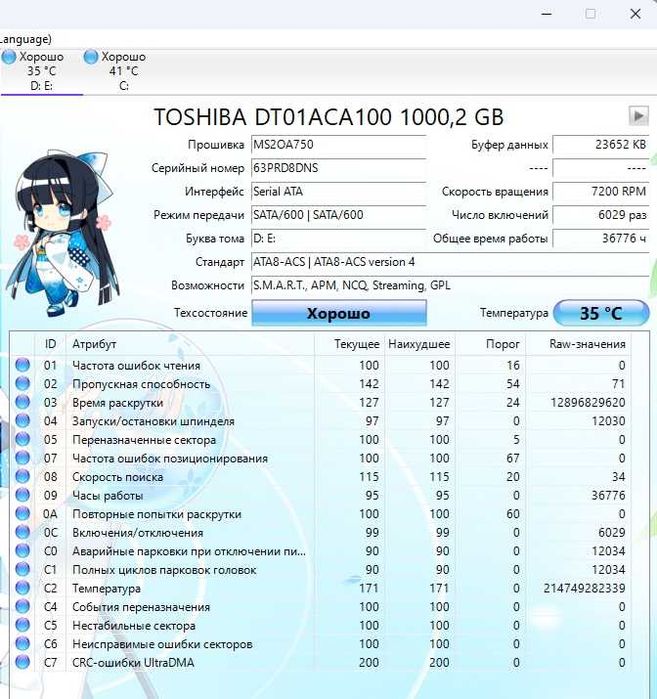Click status orb for attribute C5
Image resolution: width=657 pixels, height=699 pixels.
[x=23, y=625]
